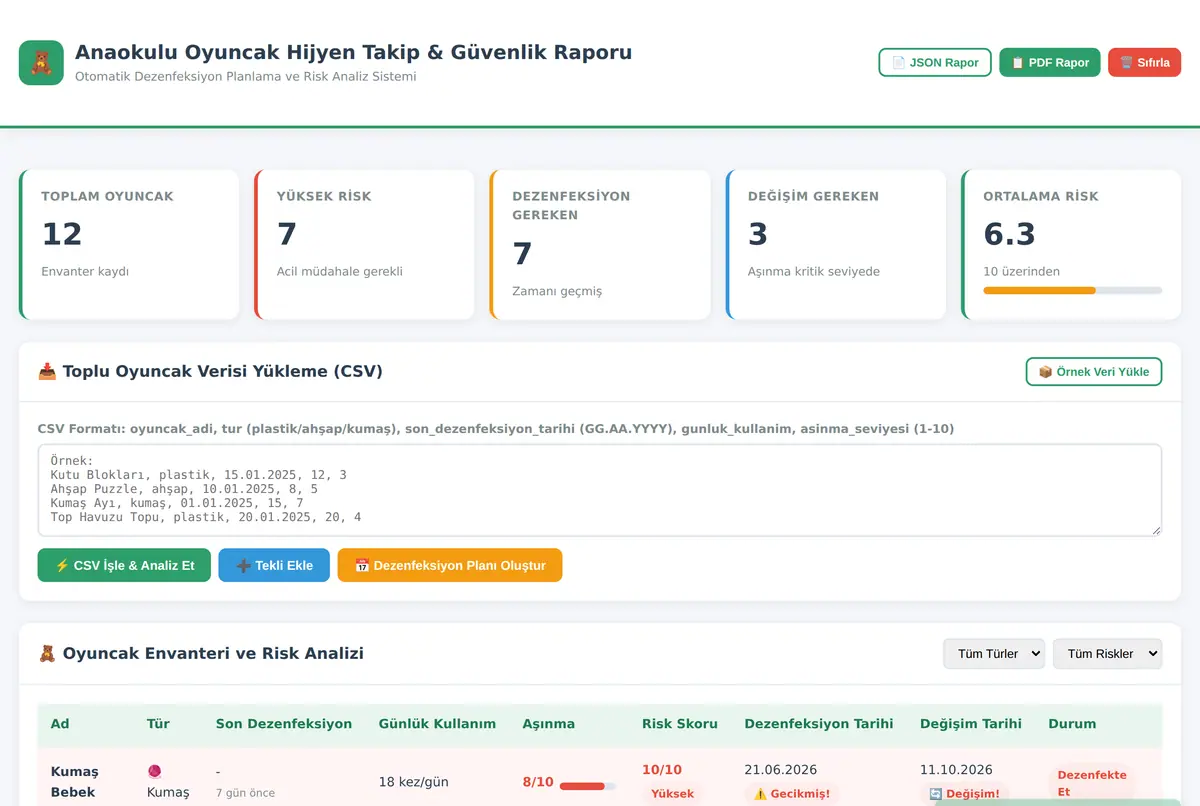Click the Gecikmiş! warning badge
Image resolution: width=1200 pixels, height=806 pixels.
792,794
